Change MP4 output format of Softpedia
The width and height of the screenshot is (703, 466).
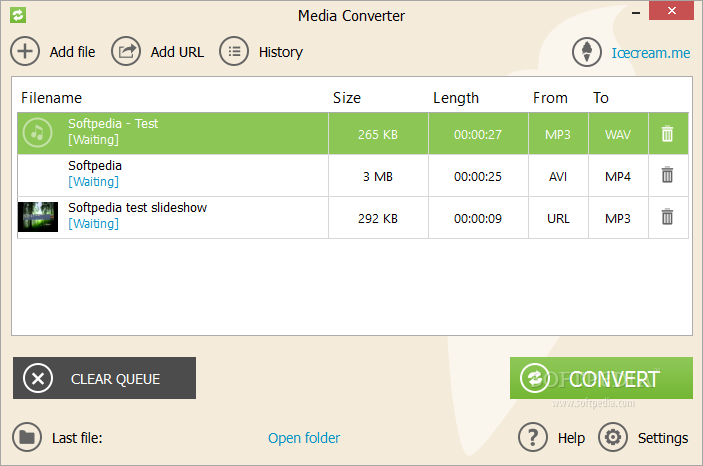618,177
